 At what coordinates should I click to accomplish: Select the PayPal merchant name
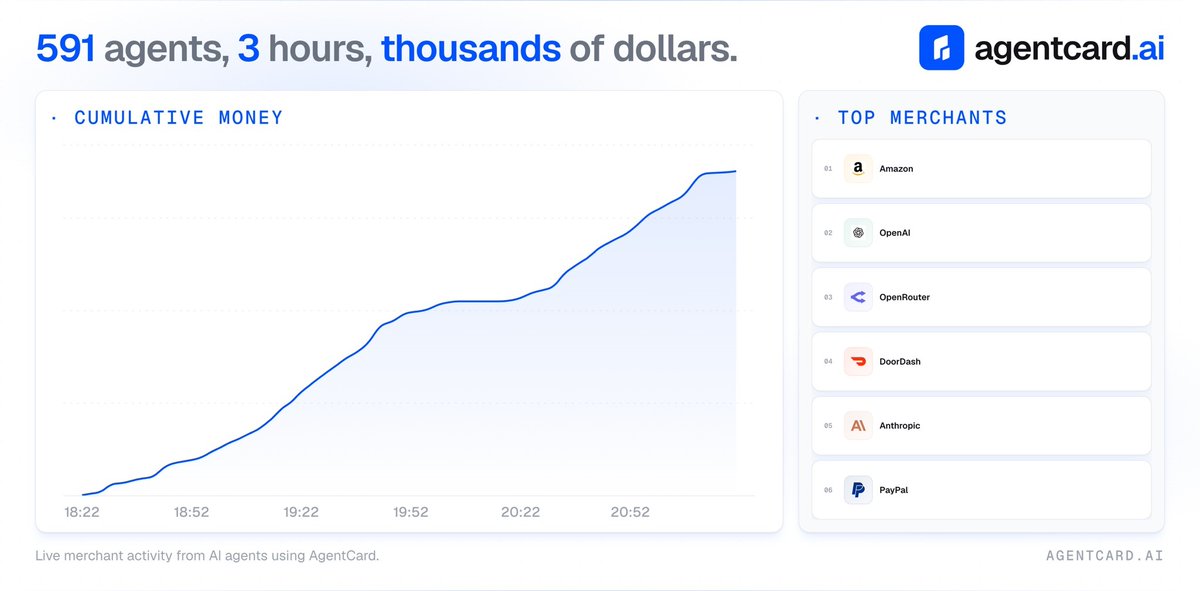(894, 490)
